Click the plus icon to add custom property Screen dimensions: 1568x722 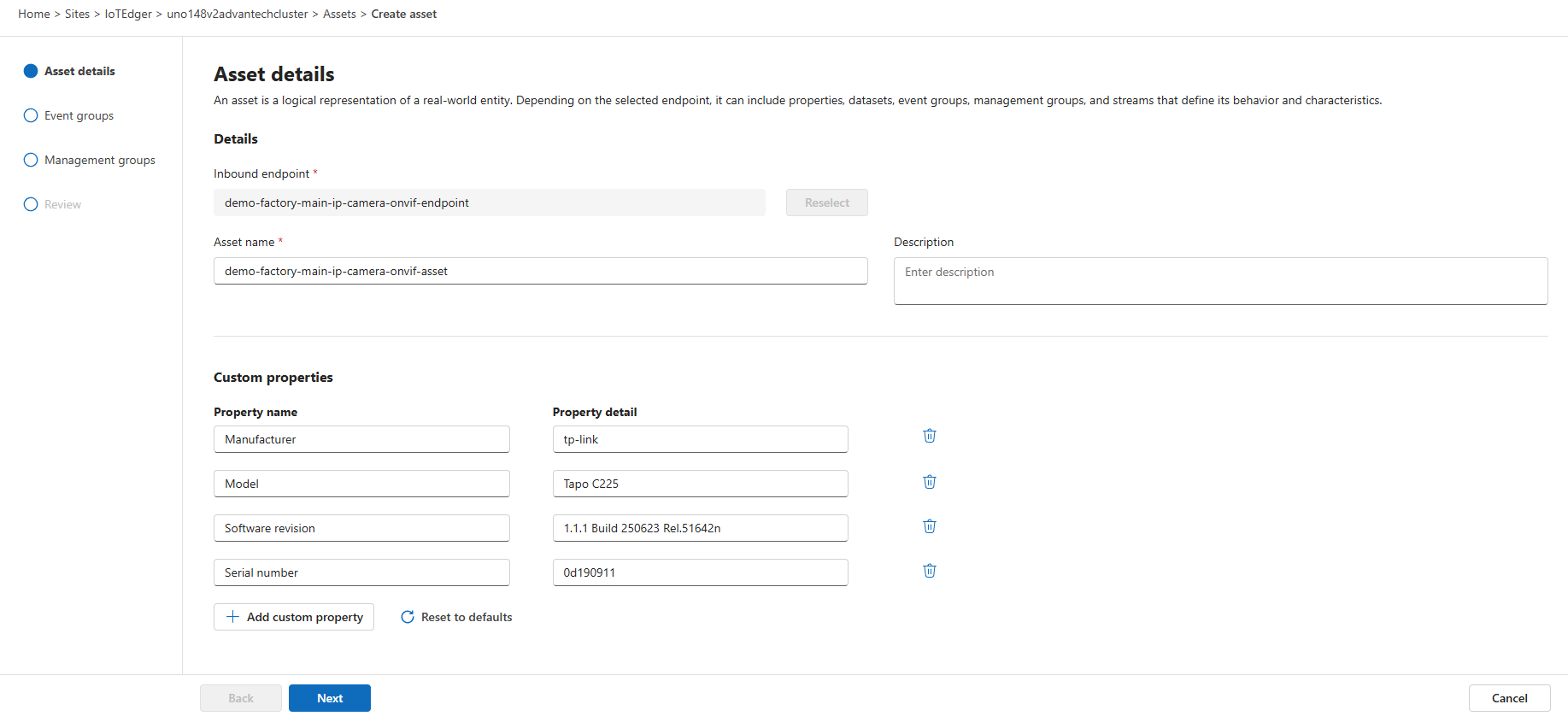232,617
